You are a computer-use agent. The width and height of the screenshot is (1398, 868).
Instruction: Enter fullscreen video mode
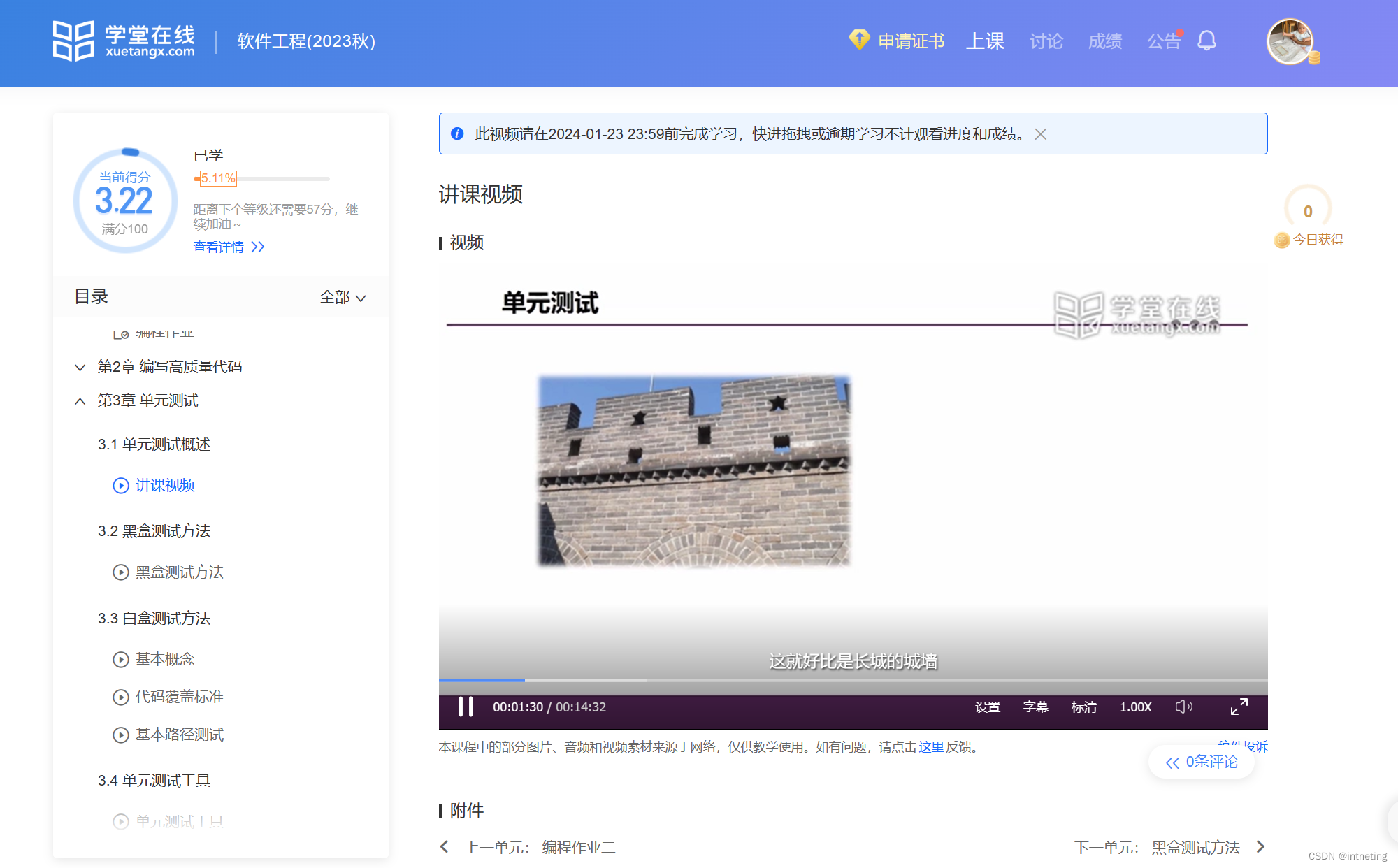(x=1239, y=707)
